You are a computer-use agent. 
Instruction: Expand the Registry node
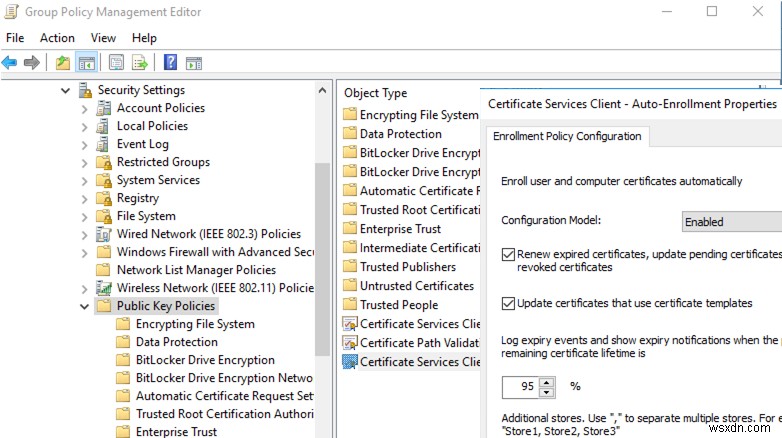[x=84, y=199]
